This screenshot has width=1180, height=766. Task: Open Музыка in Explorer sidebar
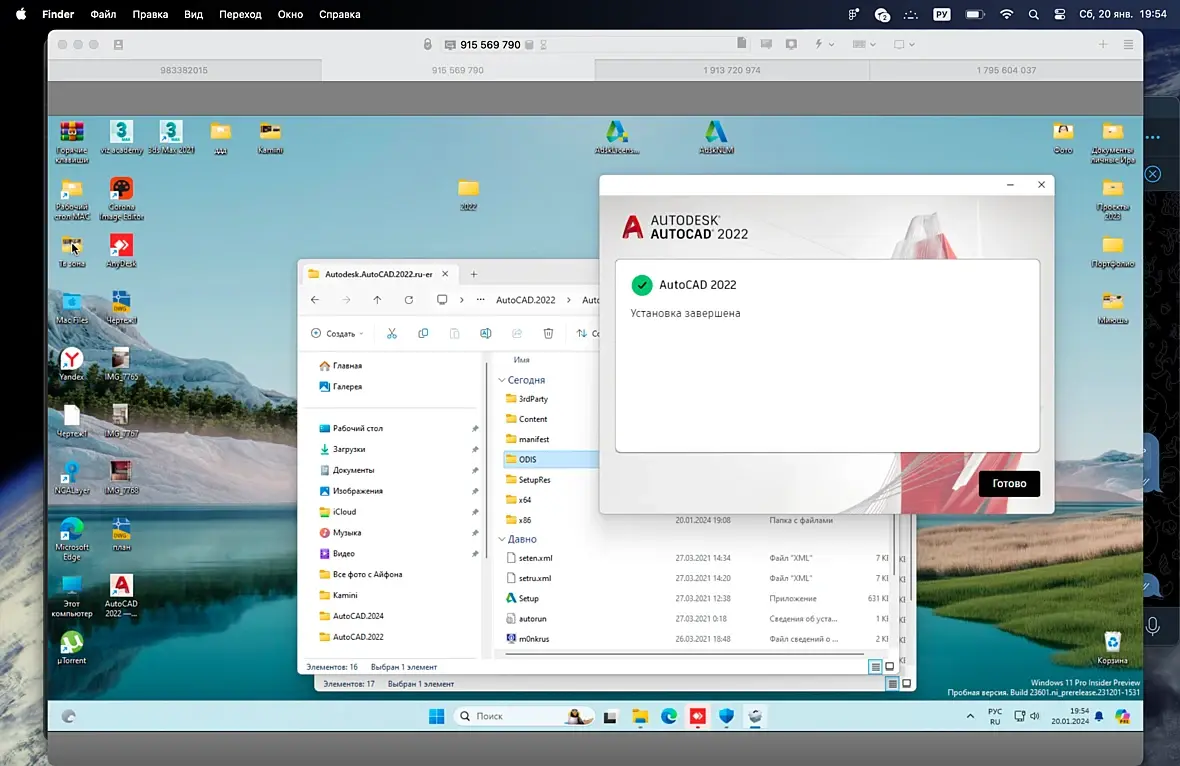click(340, 533)
